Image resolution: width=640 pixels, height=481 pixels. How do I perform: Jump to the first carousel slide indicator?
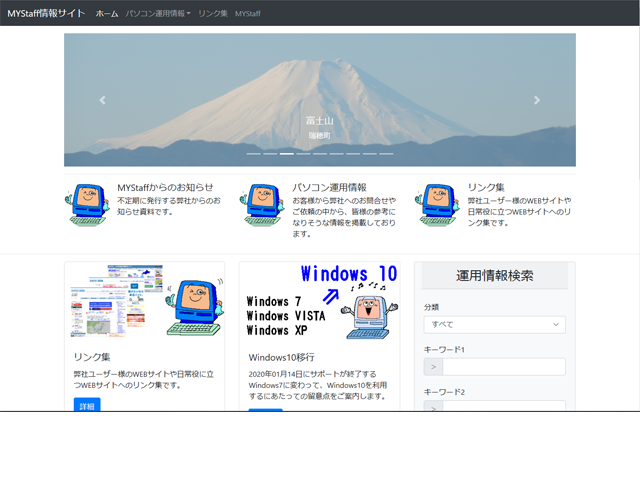point(253,154)
